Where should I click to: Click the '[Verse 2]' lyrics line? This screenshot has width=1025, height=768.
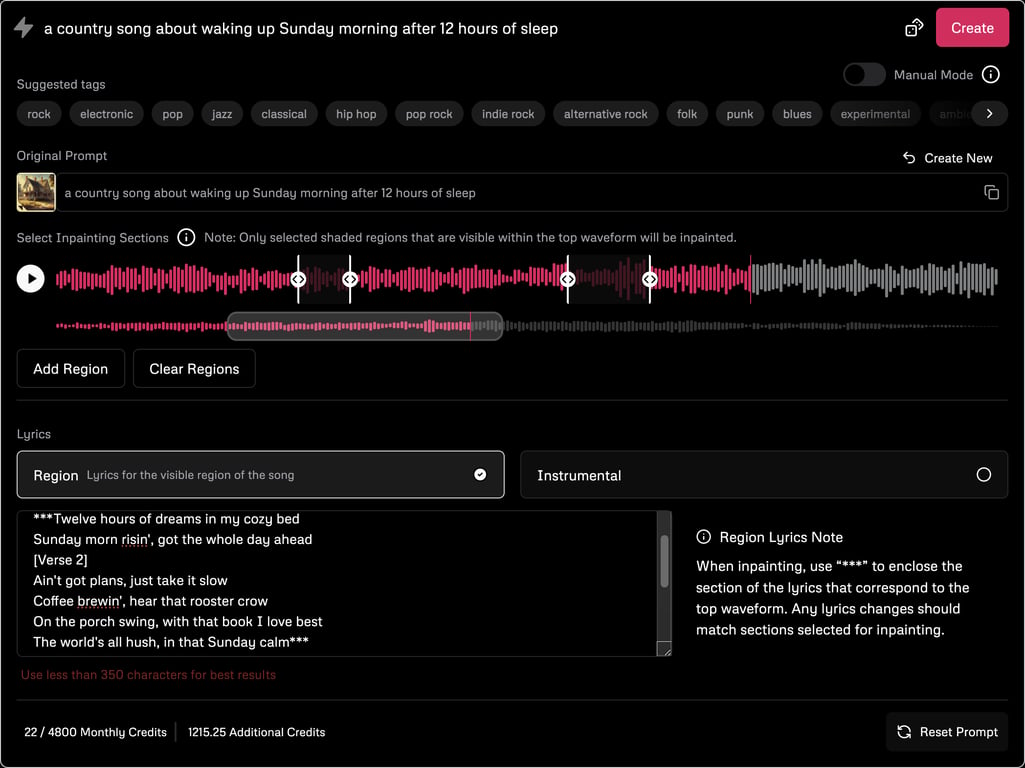tap(60, 559)
